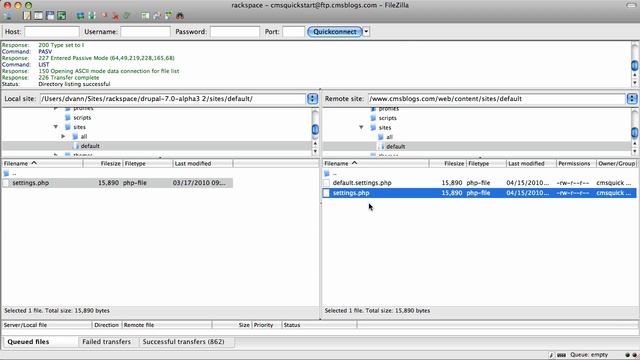Screen dimensions: 640x360
Task: Click the local 'scripts' folder icon
Action: [x=68, y=118]
